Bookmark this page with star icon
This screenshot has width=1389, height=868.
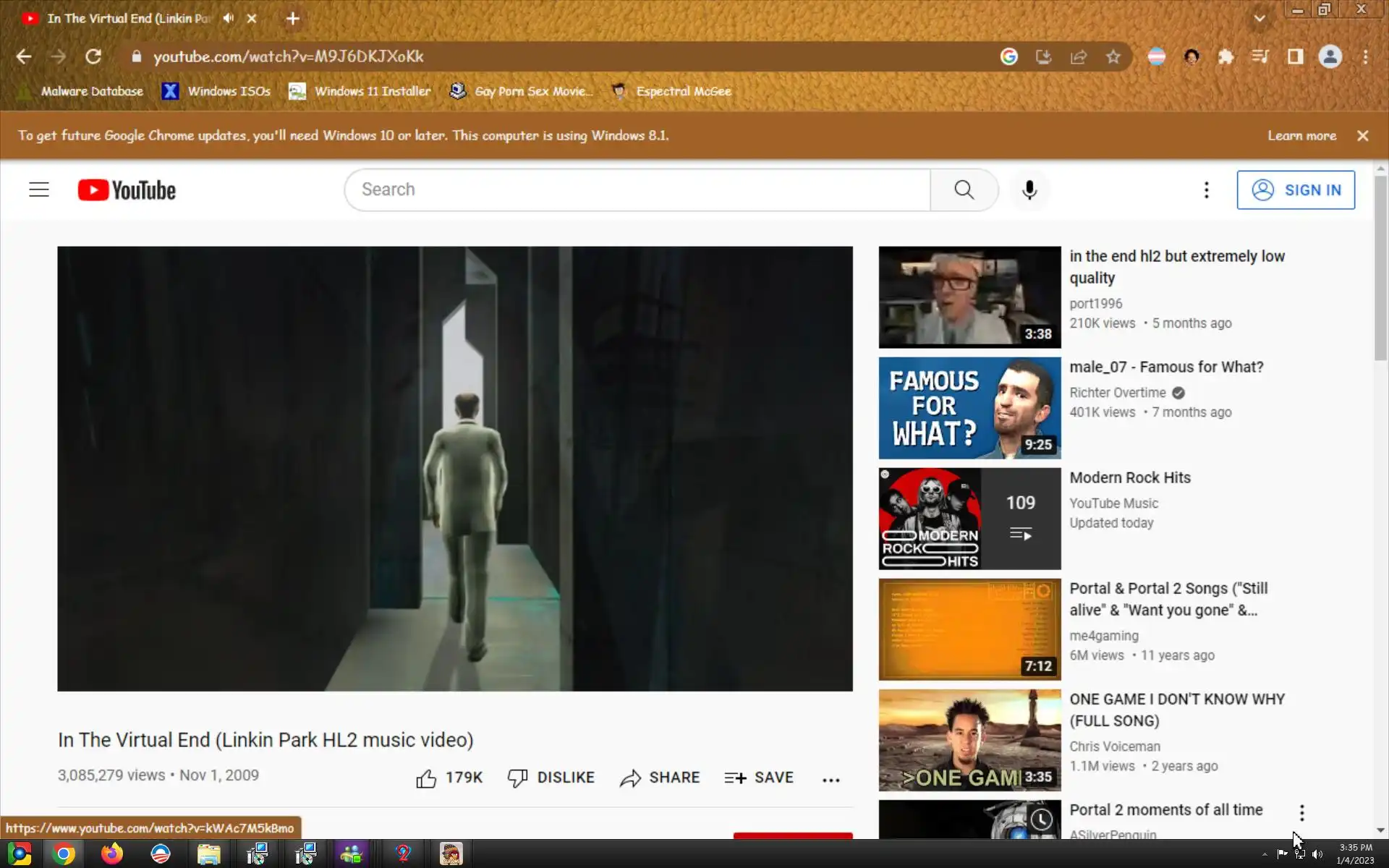(1113, 56)
